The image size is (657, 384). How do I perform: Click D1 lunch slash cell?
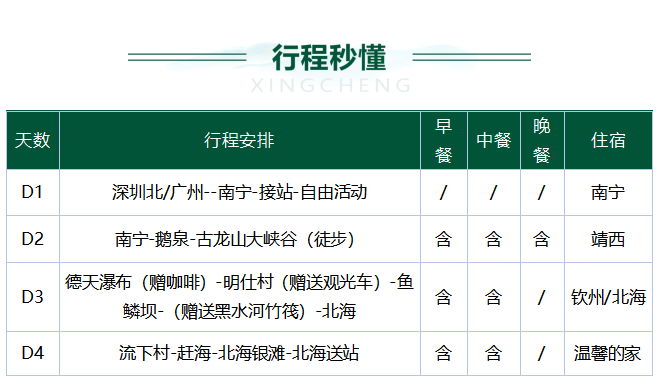[x=494, y=192]
